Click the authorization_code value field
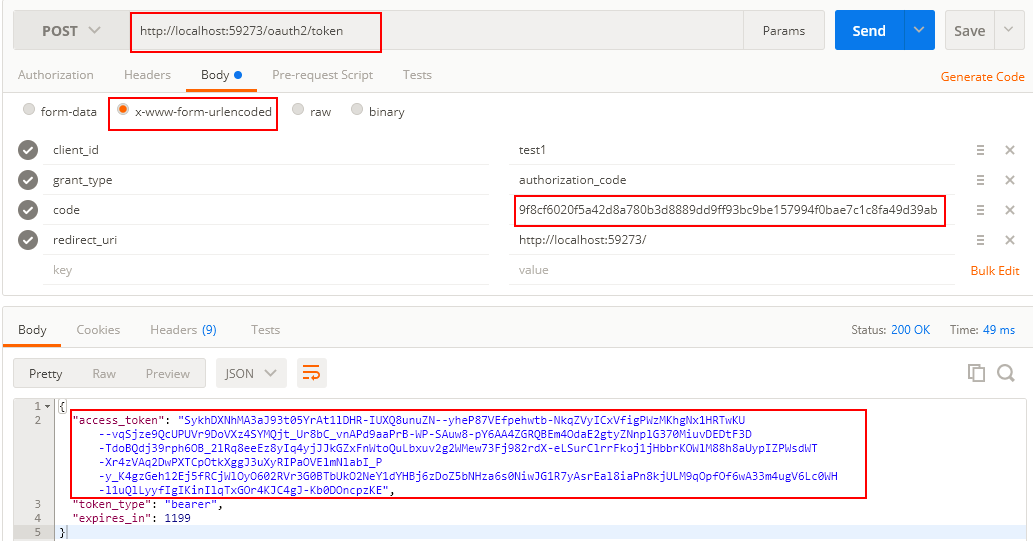1033x541 pixels. pos(732,180)
